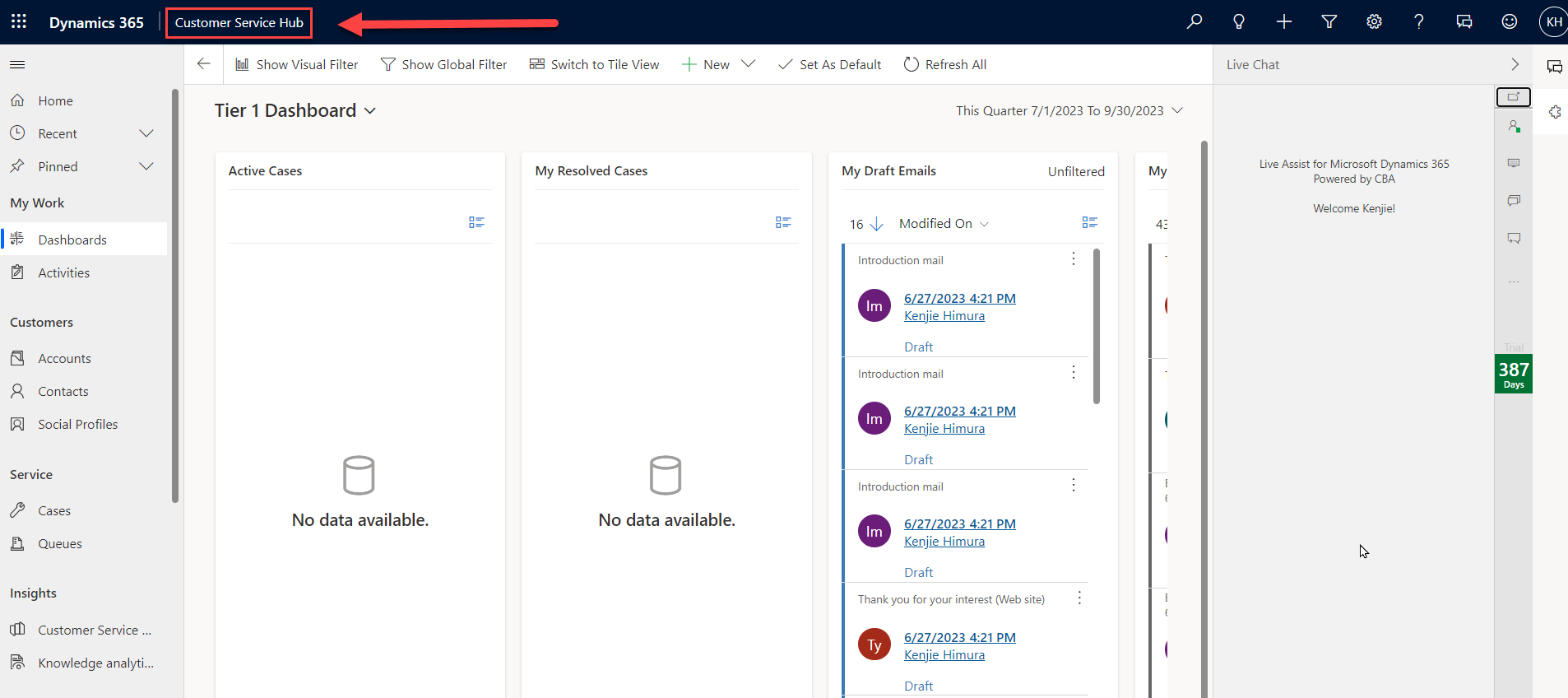Click the top selected Live Assist panel icon
This screenshot has width=1568, height=698.
tap(1513, 97)
